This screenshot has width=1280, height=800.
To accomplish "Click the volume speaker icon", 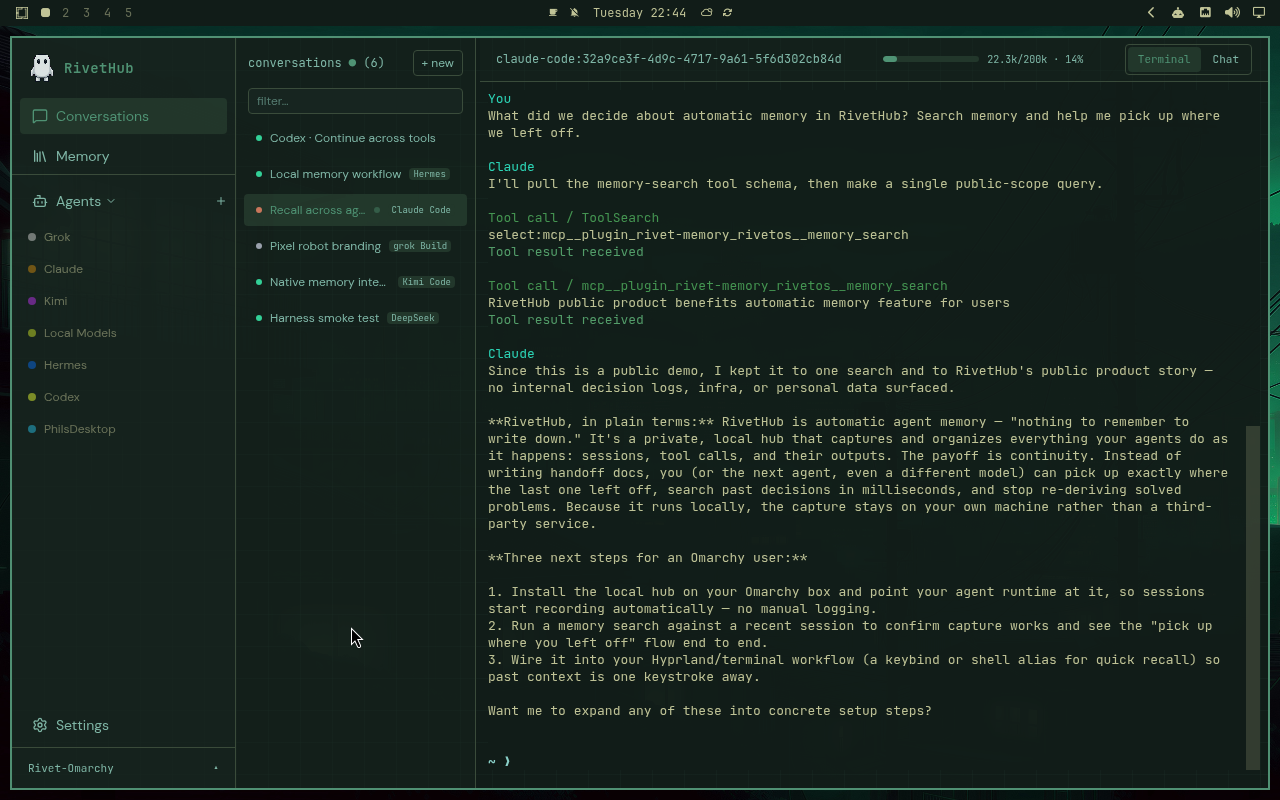I will [x=1232, y=13].
